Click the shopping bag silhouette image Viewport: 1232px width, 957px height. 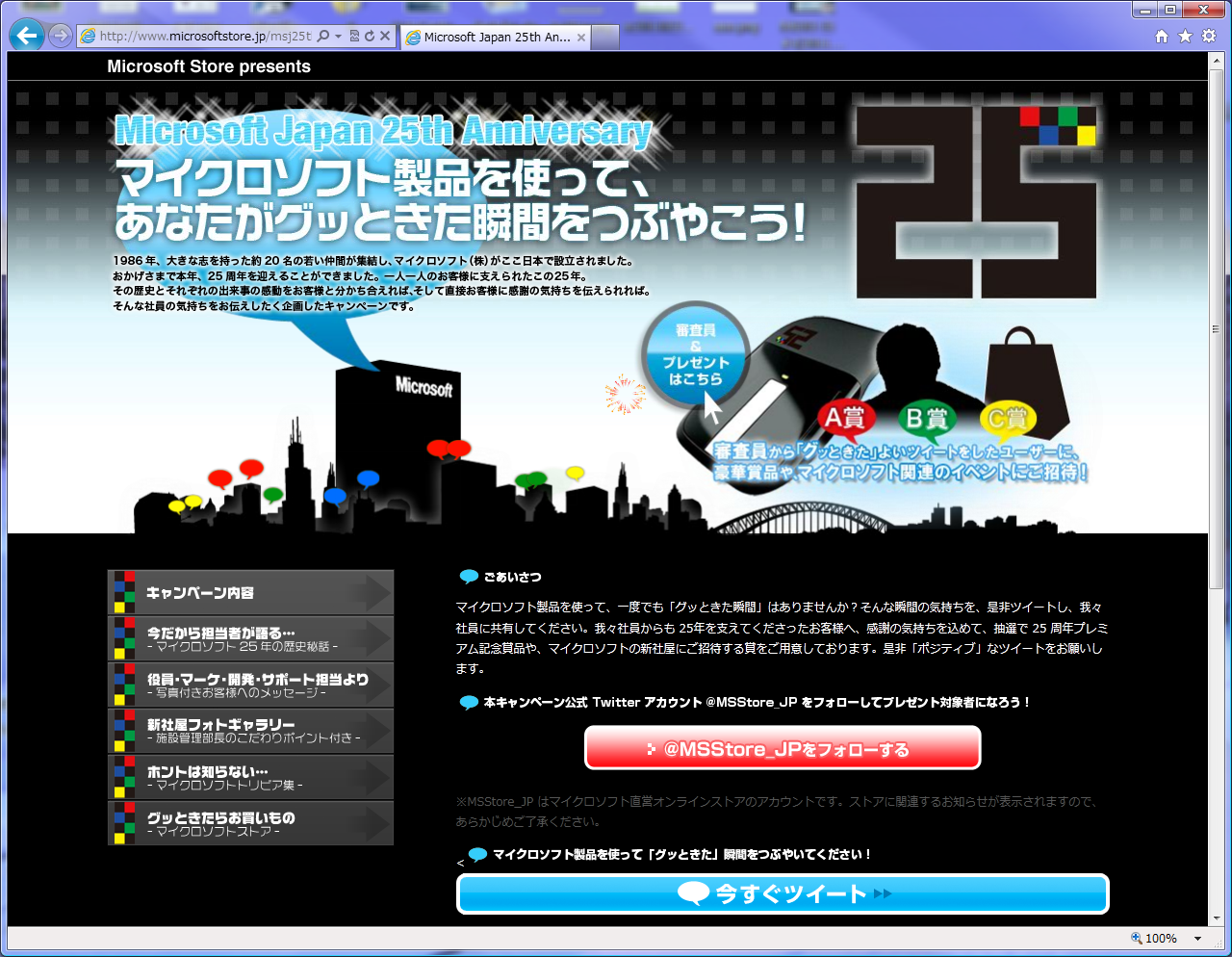pos(1028,385)
